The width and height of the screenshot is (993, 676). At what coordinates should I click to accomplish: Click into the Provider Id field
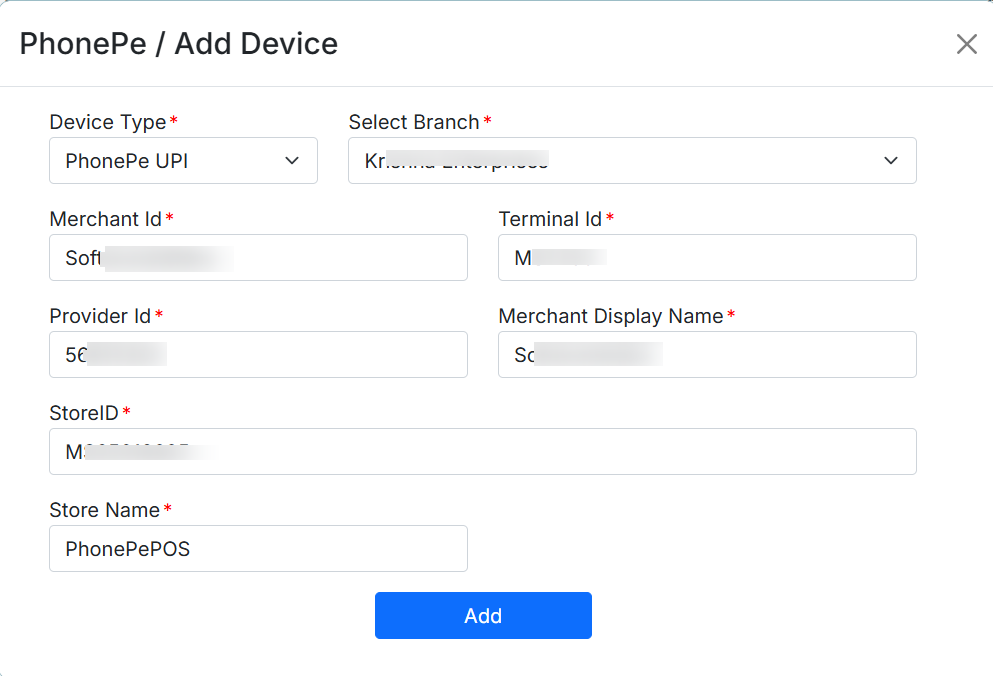click(x=258, y=355)
